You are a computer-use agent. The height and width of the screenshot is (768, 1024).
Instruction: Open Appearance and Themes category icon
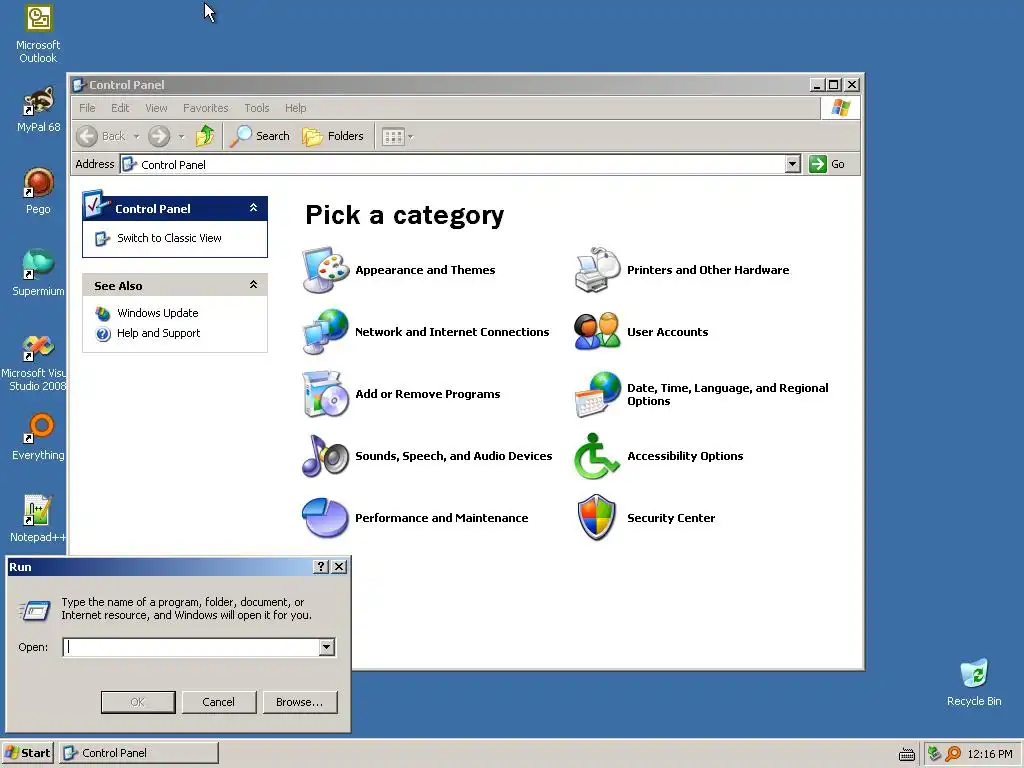(326, 270)
